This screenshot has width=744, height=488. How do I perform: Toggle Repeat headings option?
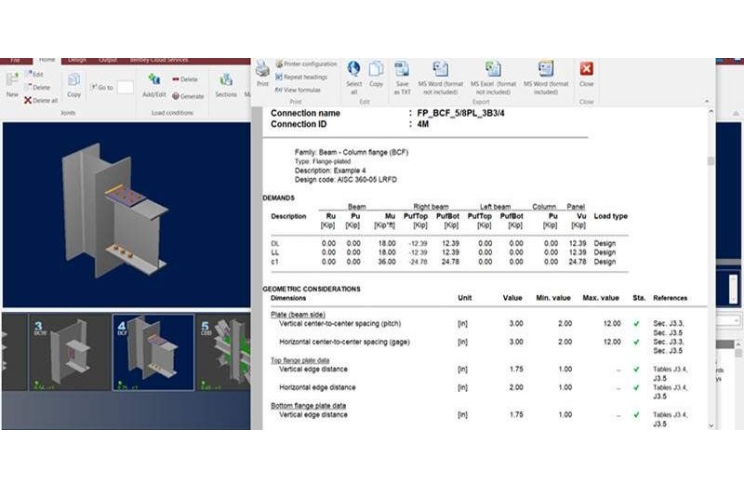click(302, 76)
